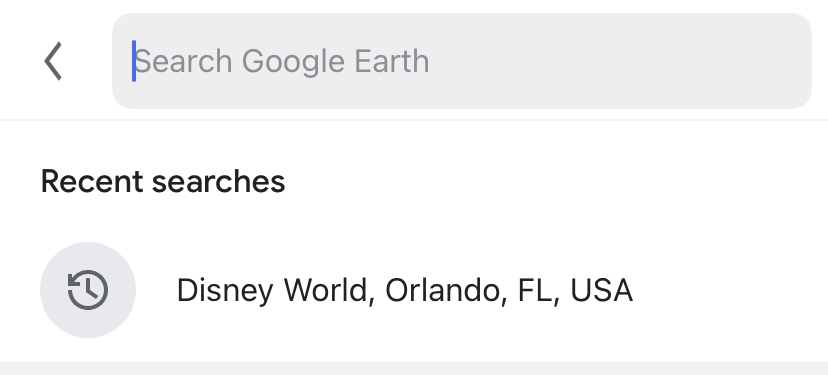The image size is (828, 375).
Task: Click the Search Google Earth placeholder text
Action: 282,61
